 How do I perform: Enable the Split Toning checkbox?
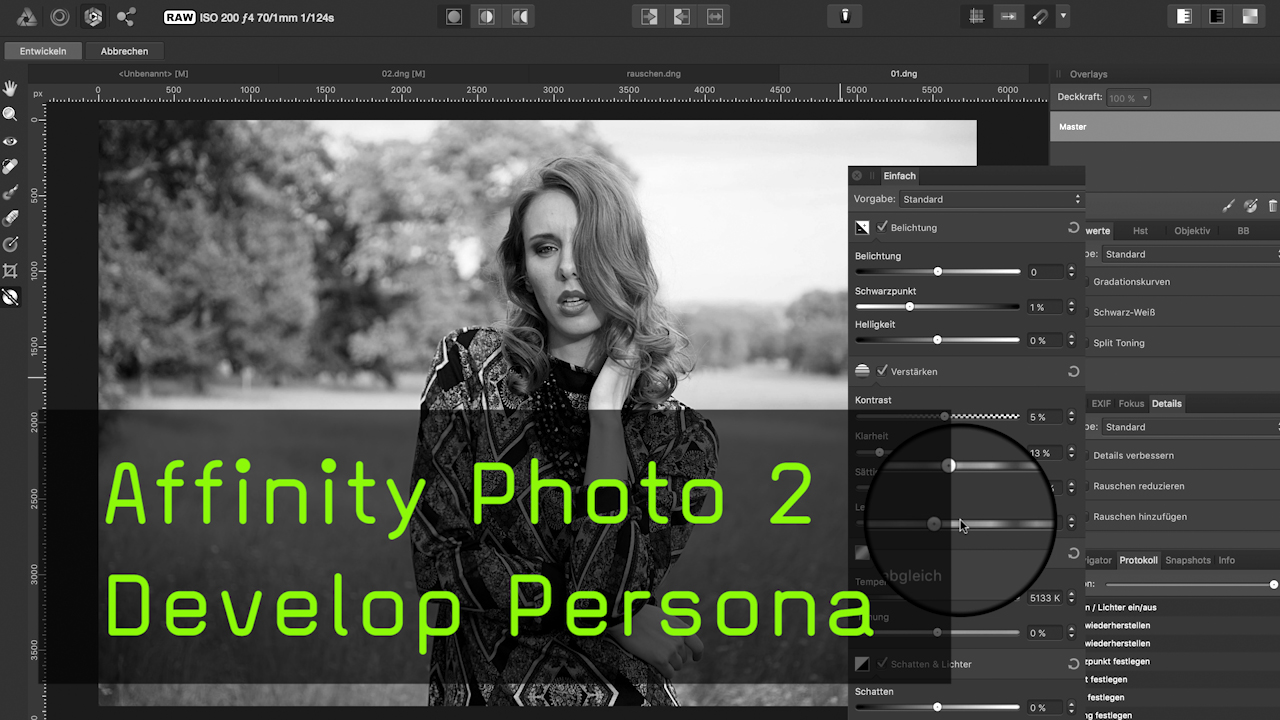pyautogui.click(x=1087, y=343)
